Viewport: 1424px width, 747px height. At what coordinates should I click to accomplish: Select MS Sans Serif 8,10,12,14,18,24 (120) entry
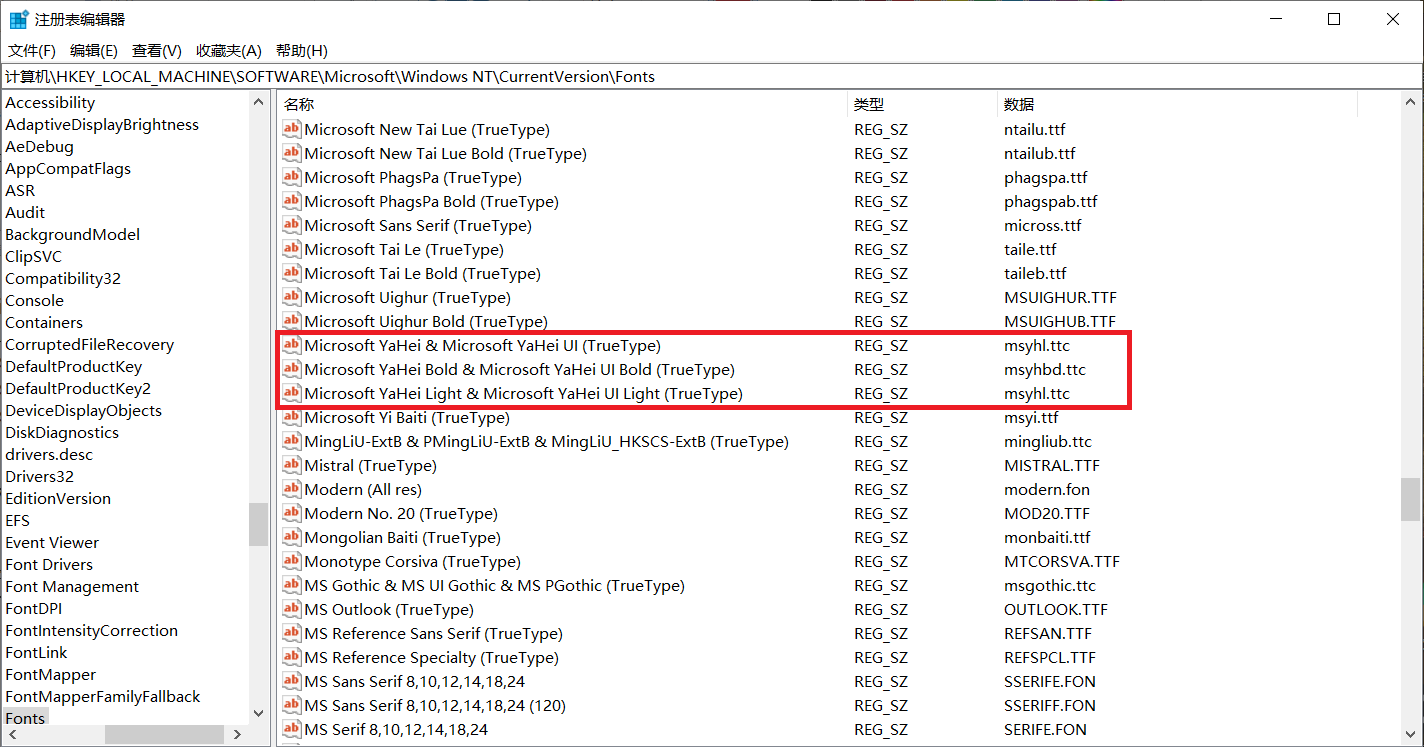coord(435,705)
